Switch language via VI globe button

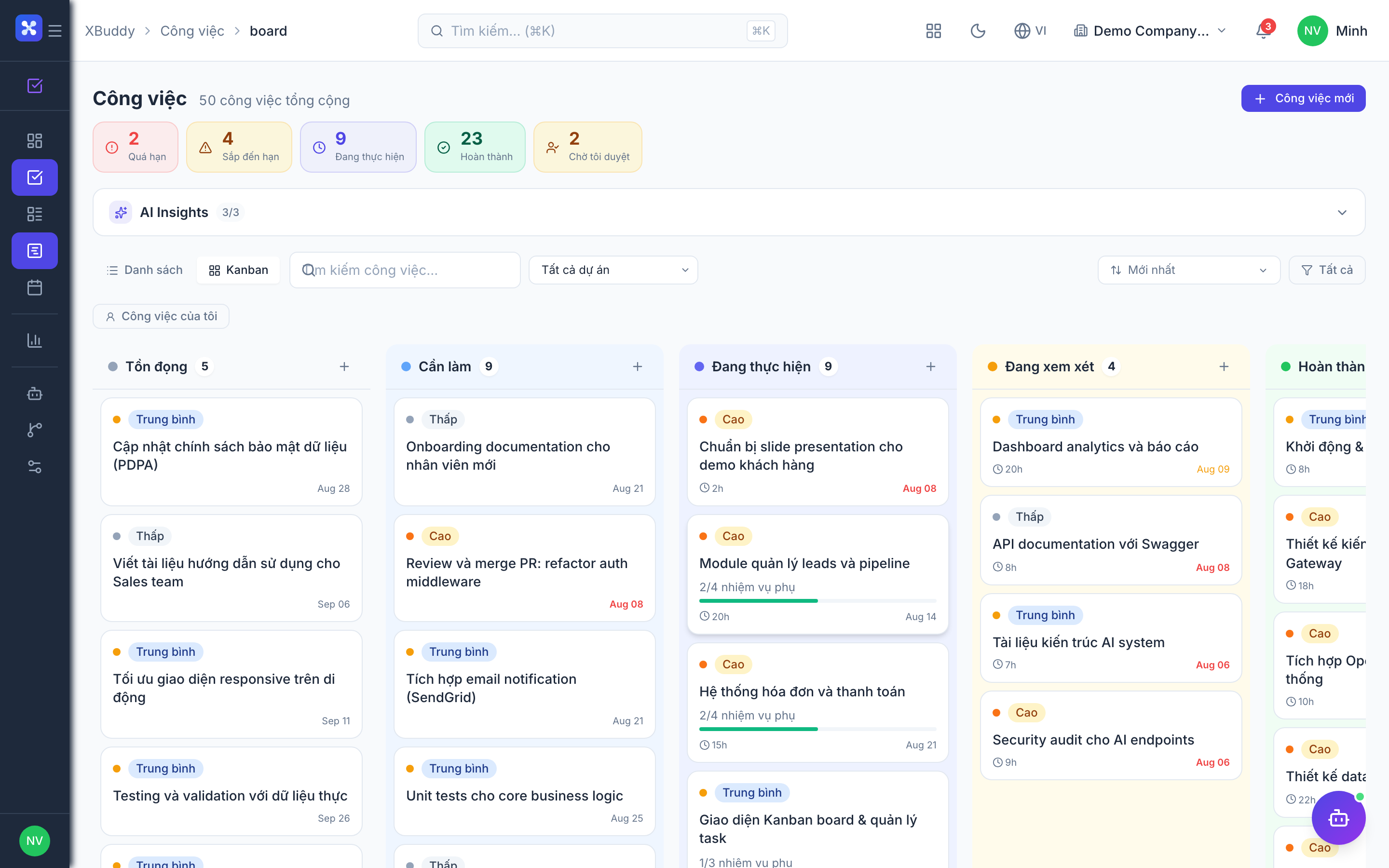[x=1030, y=31]
